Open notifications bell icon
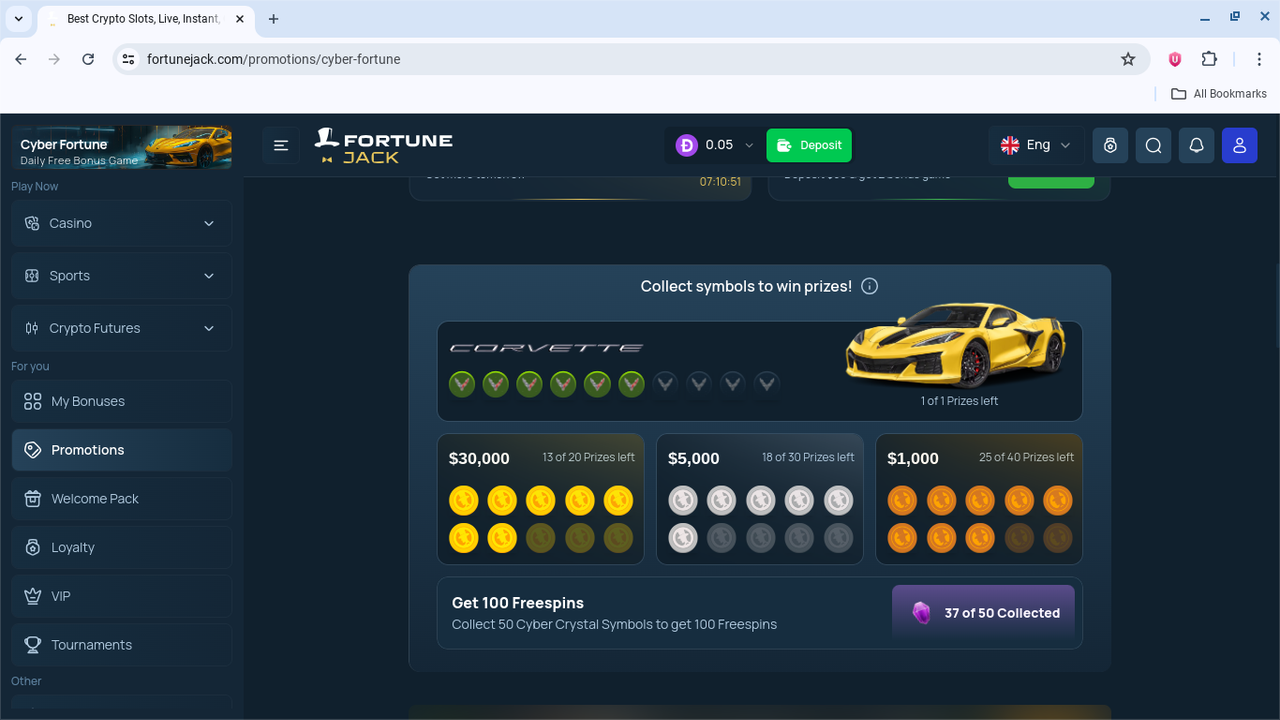The image size is (1280, 720). click(x=1196, y=145)
